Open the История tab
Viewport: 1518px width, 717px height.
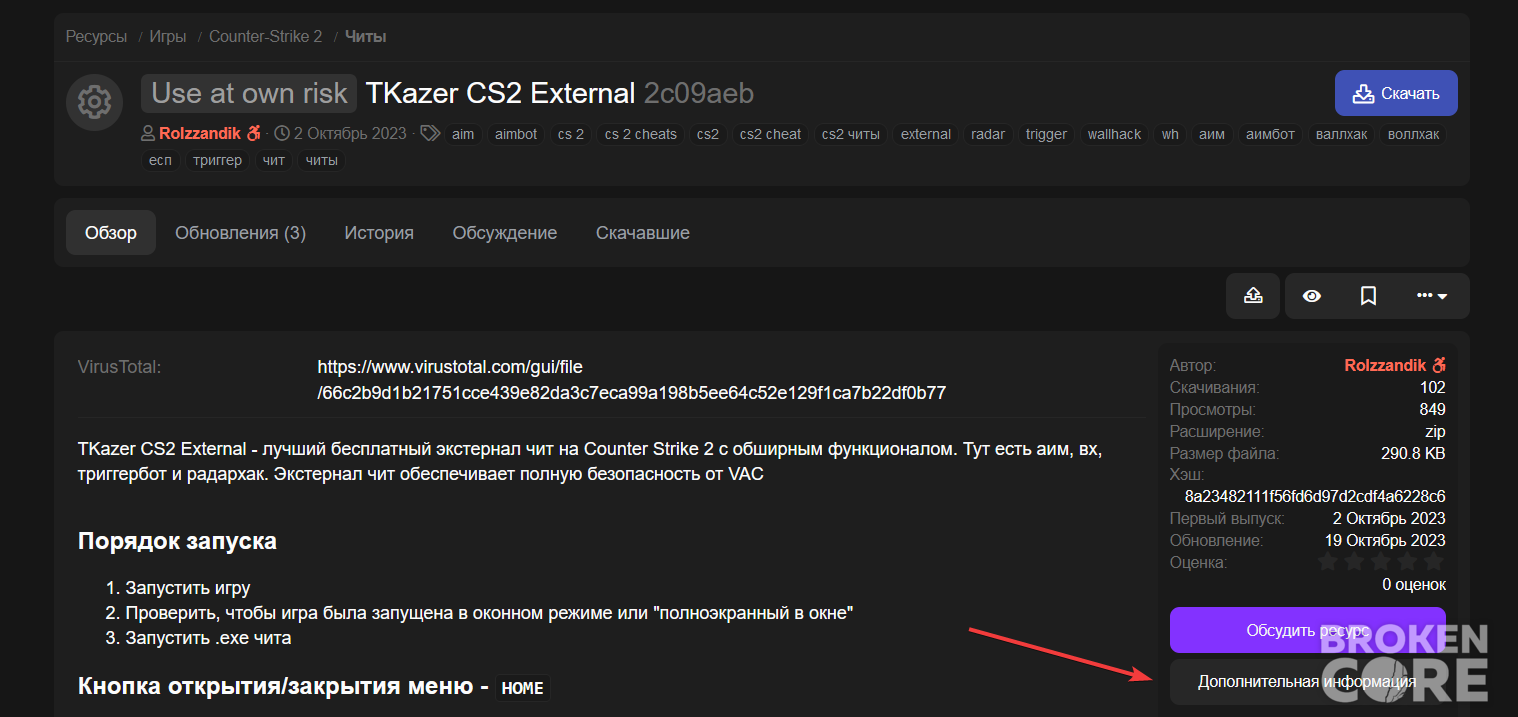379,233
